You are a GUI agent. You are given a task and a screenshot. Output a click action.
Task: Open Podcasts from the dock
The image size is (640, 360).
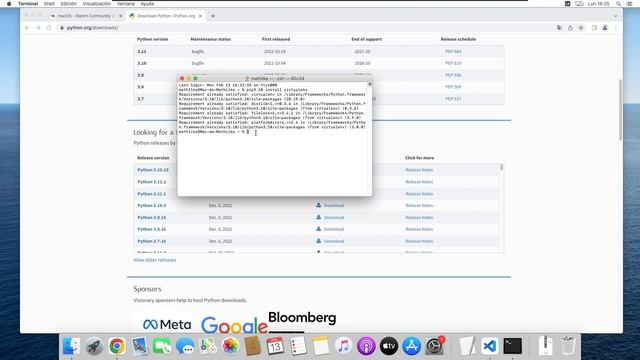[366, 346]
